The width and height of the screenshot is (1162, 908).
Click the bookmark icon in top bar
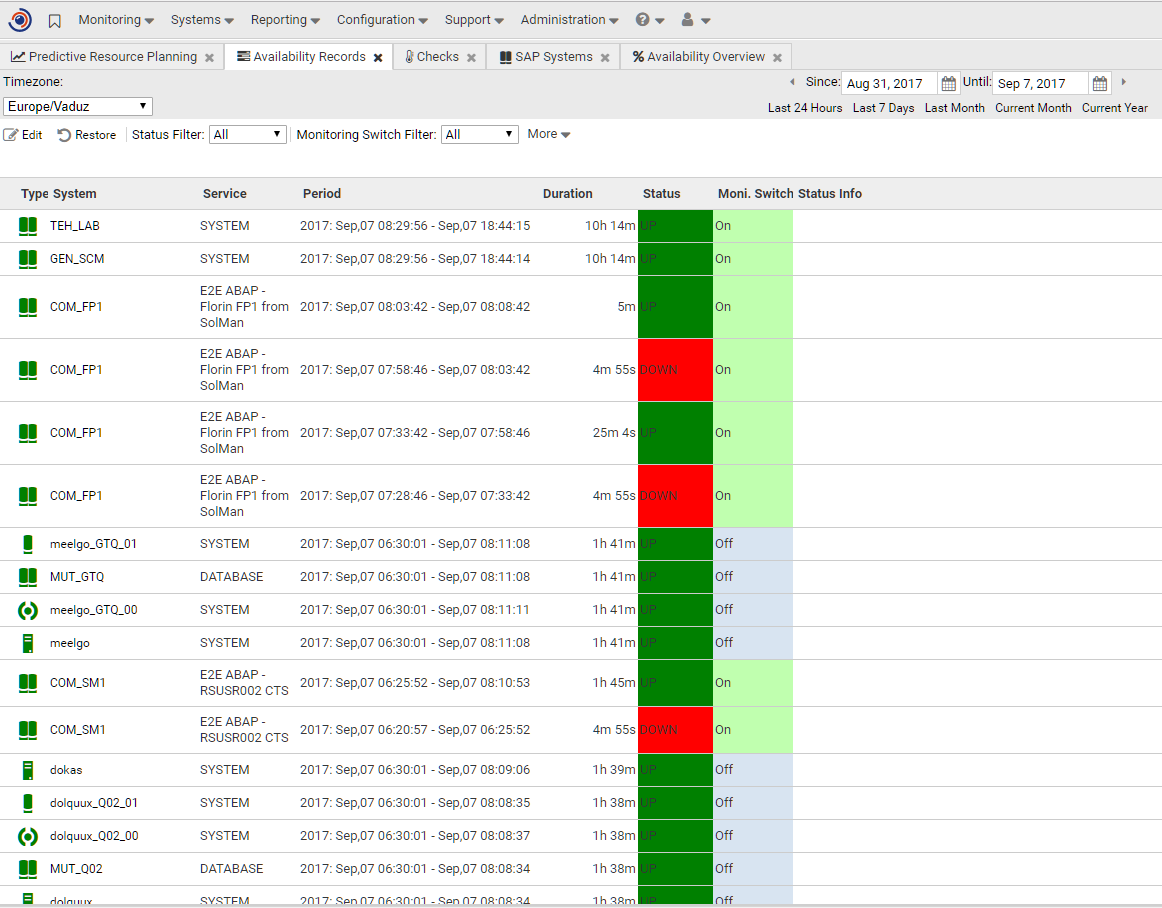[54, 21]
